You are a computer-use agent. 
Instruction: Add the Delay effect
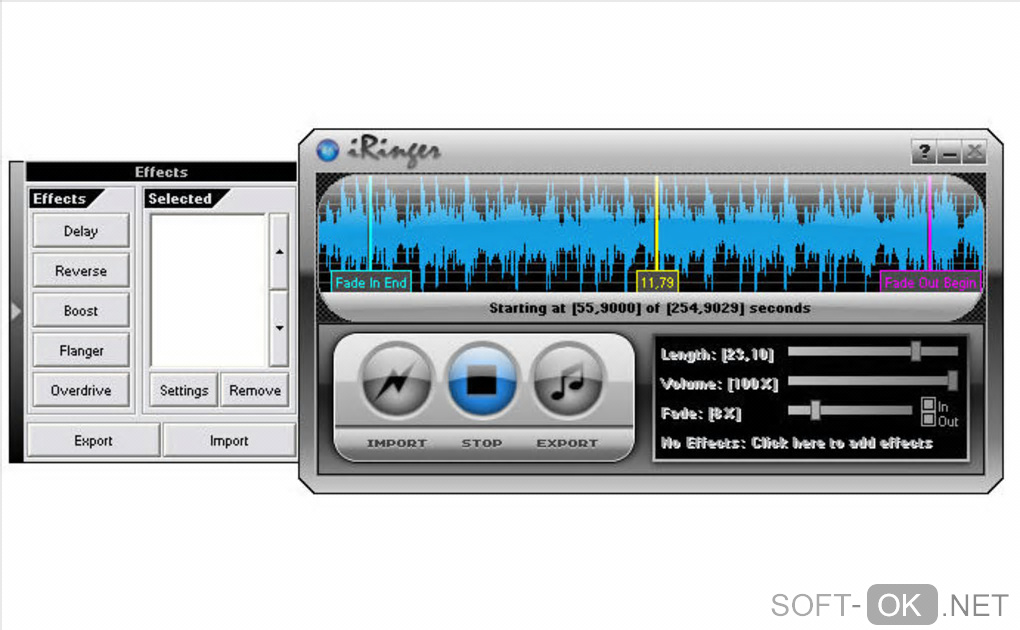[81, 231]
